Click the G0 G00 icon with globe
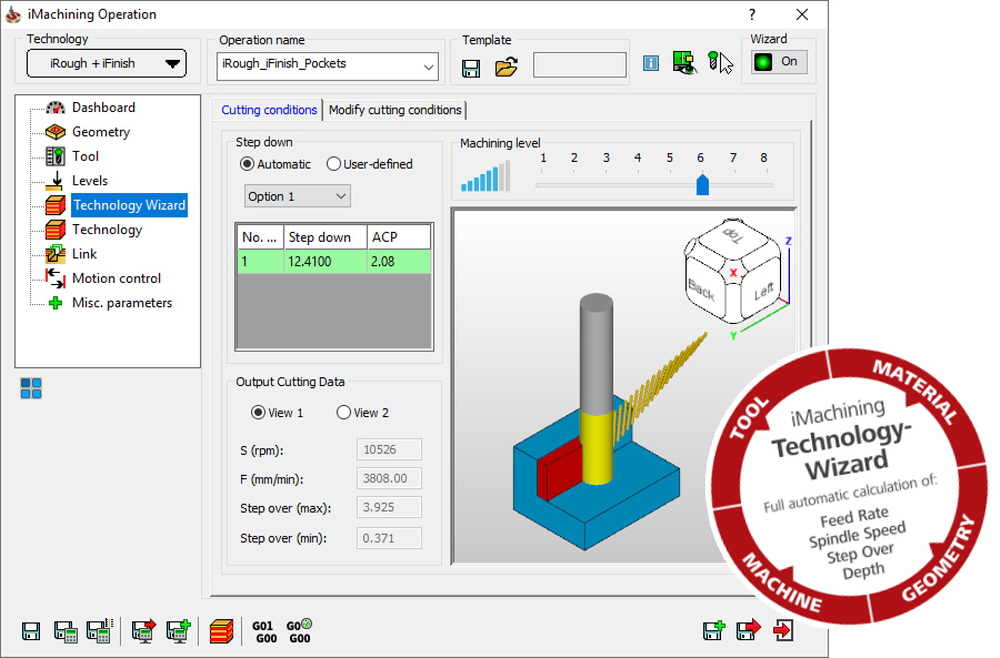Viewport: 1000px width, 658px height. 299,631
